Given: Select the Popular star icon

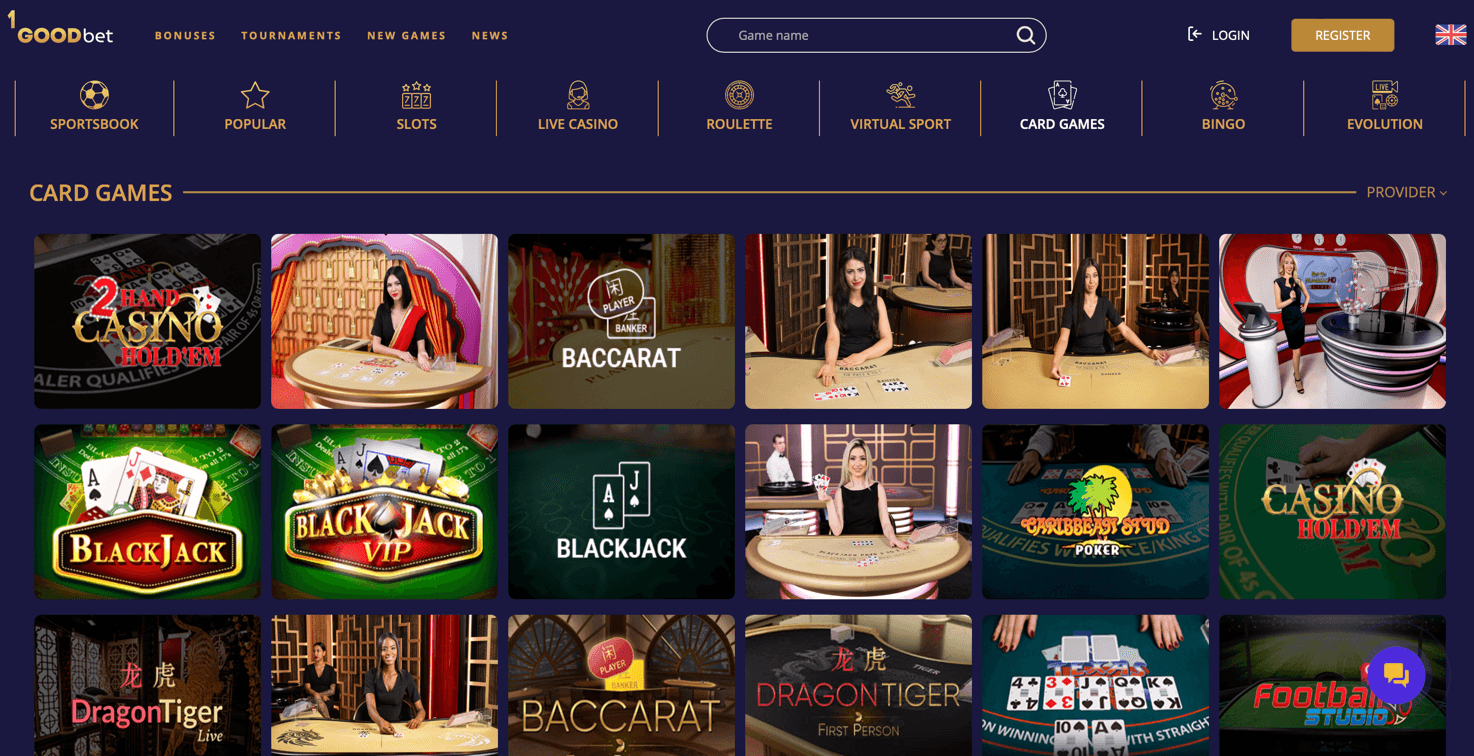Looking at the screenshot, I should pos(255,95).
